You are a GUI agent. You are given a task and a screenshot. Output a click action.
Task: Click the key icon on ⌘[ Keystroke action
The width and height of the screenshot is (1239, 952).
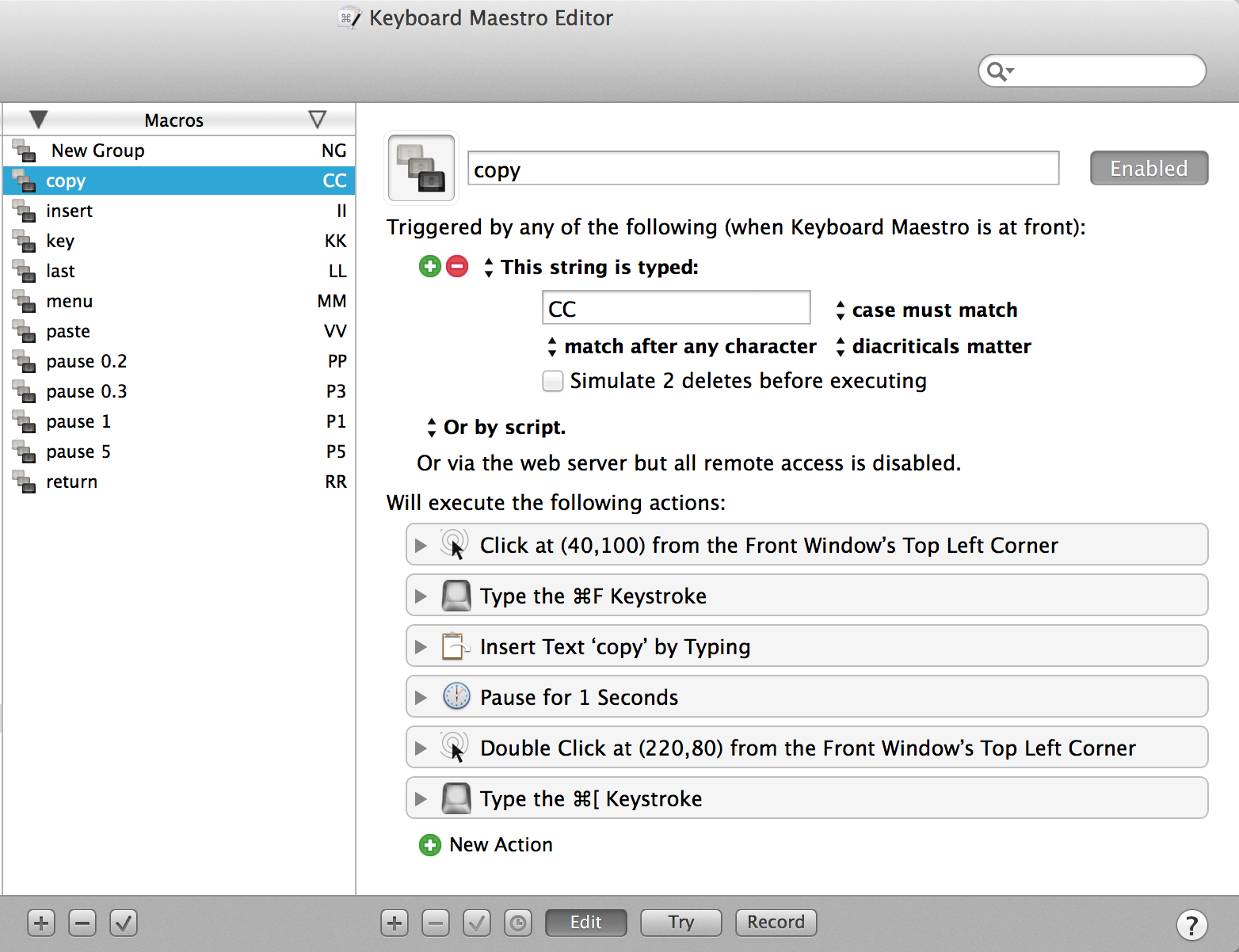(x=456, y=798)
